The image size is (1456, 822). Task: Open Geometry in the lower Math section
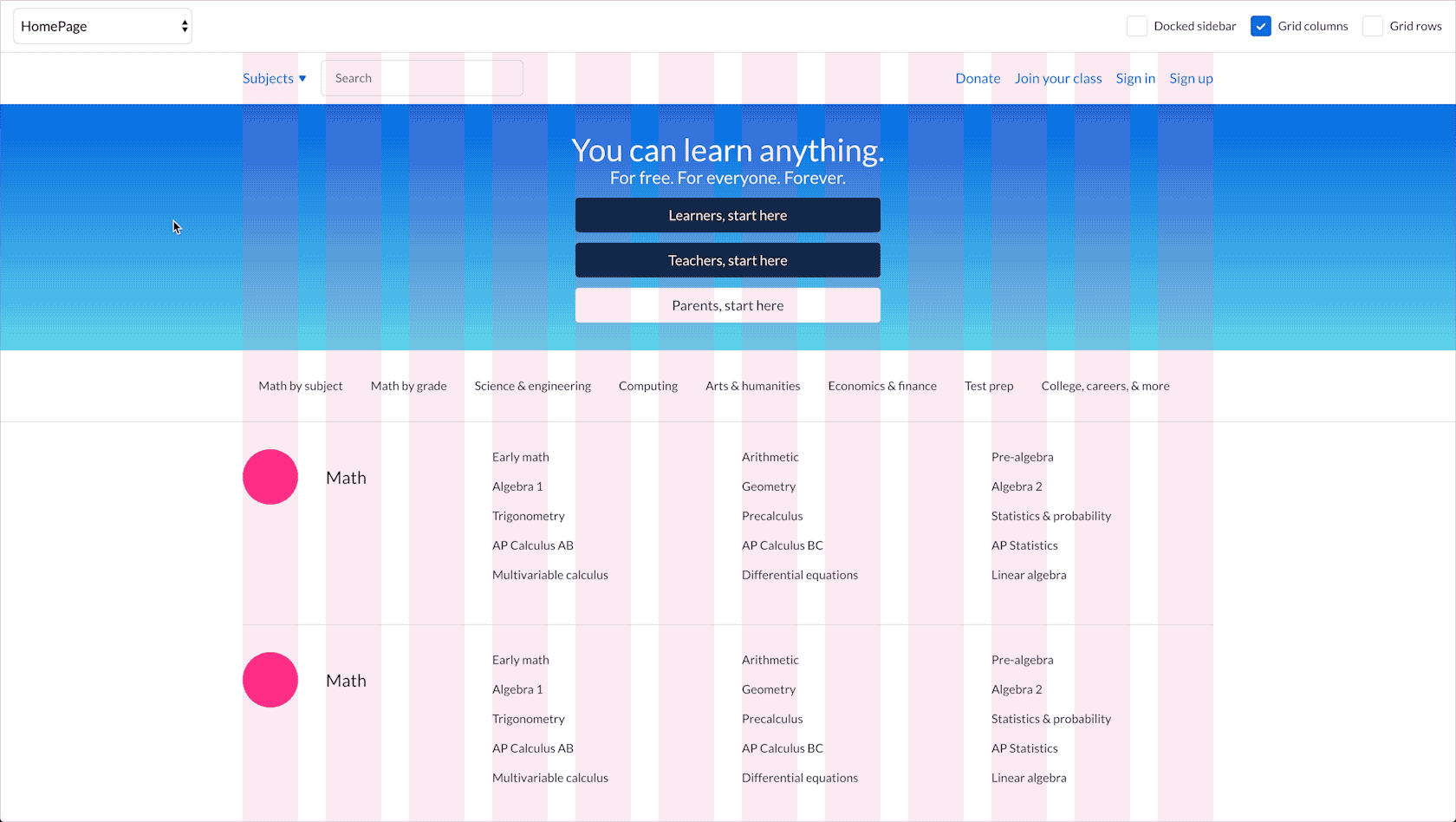point(769,689)
